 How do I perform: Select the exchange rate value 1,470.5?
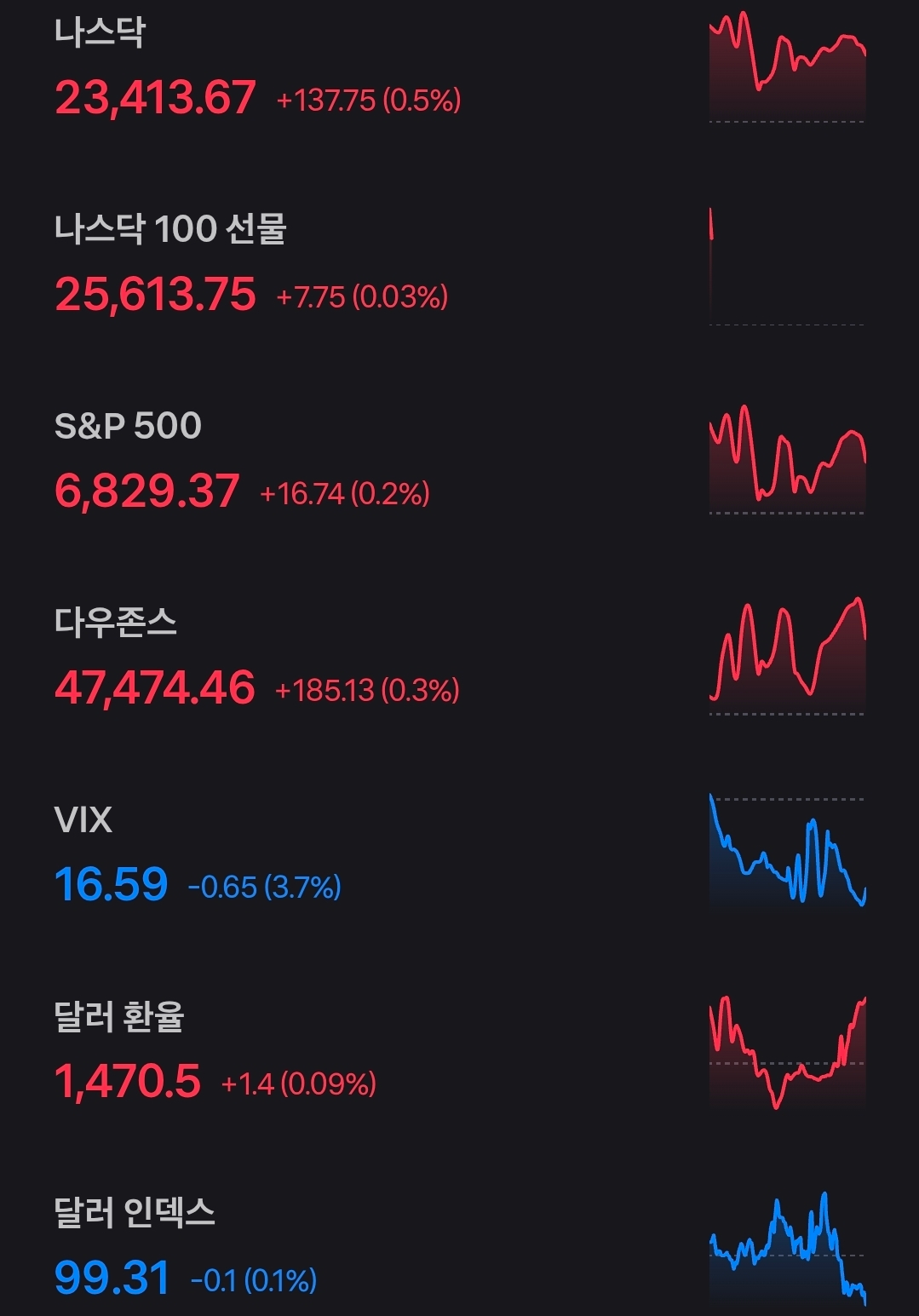coord(128,1082)
